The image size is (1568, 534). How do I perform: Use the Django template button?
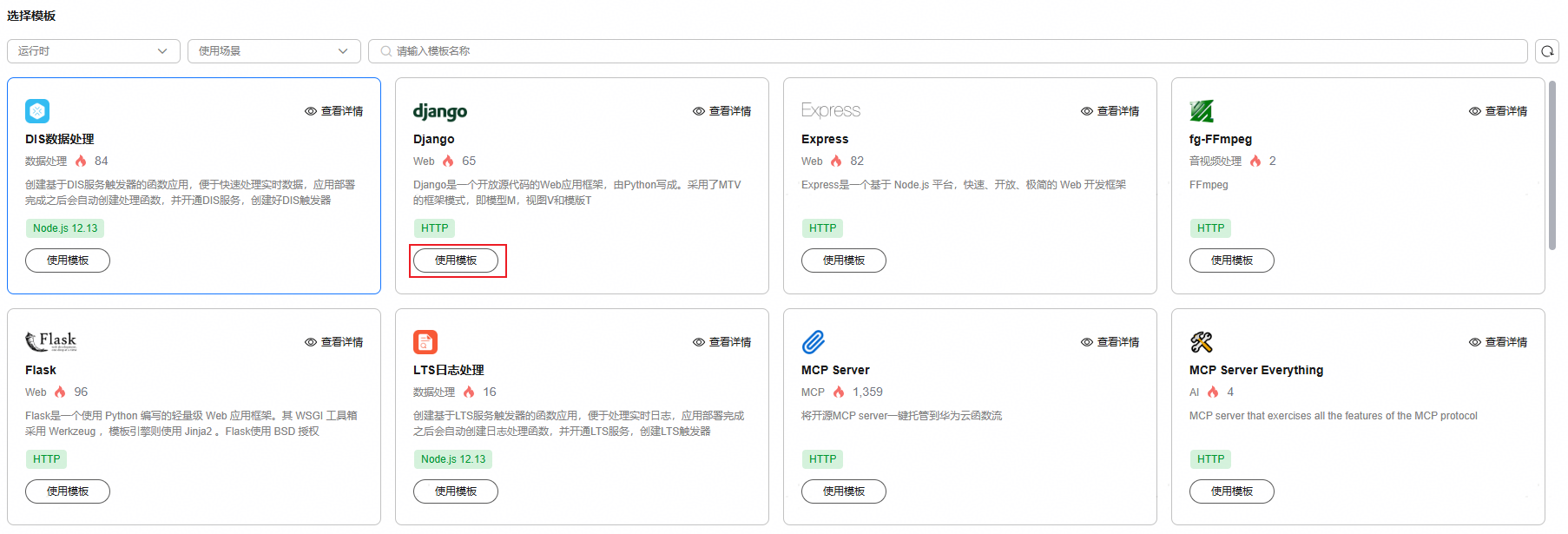(x=456, y=260)
